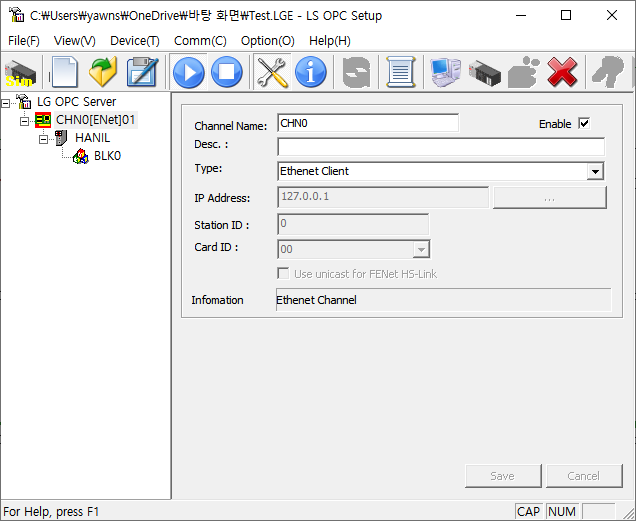
Task: Select CHN0[ENet]01 in the tree
Action: [x=95, y=120]
